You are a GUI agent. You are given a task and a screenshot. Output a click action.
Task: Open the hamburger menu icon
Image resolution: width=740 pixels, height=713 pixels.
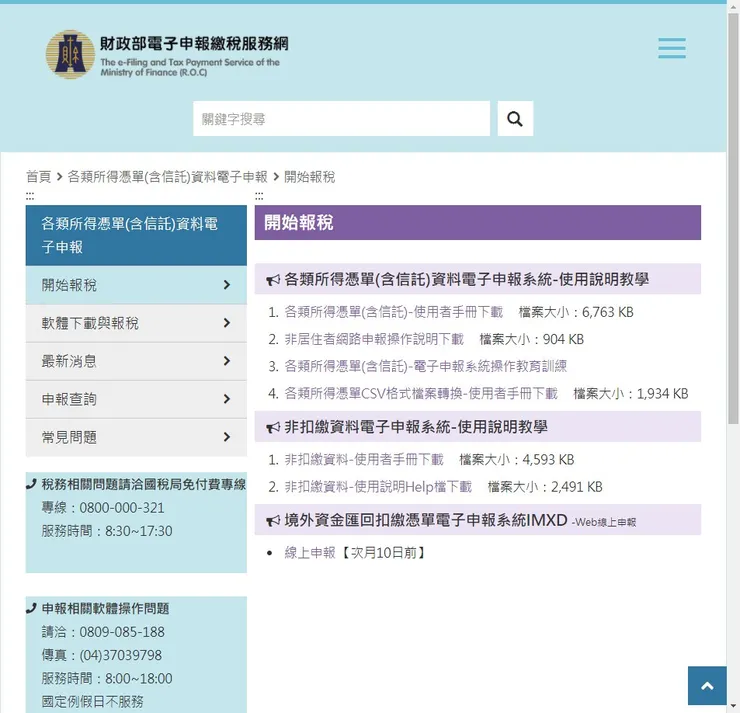[672, 48]
